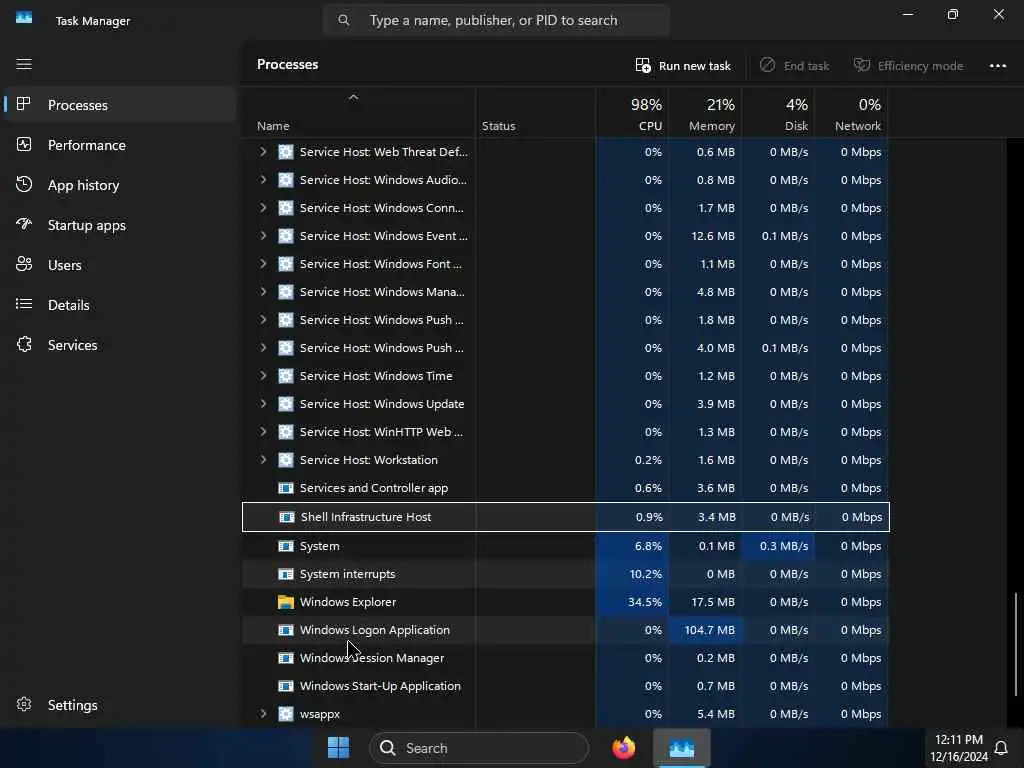Click the Services puzzle icon

[x=24, y=344]
